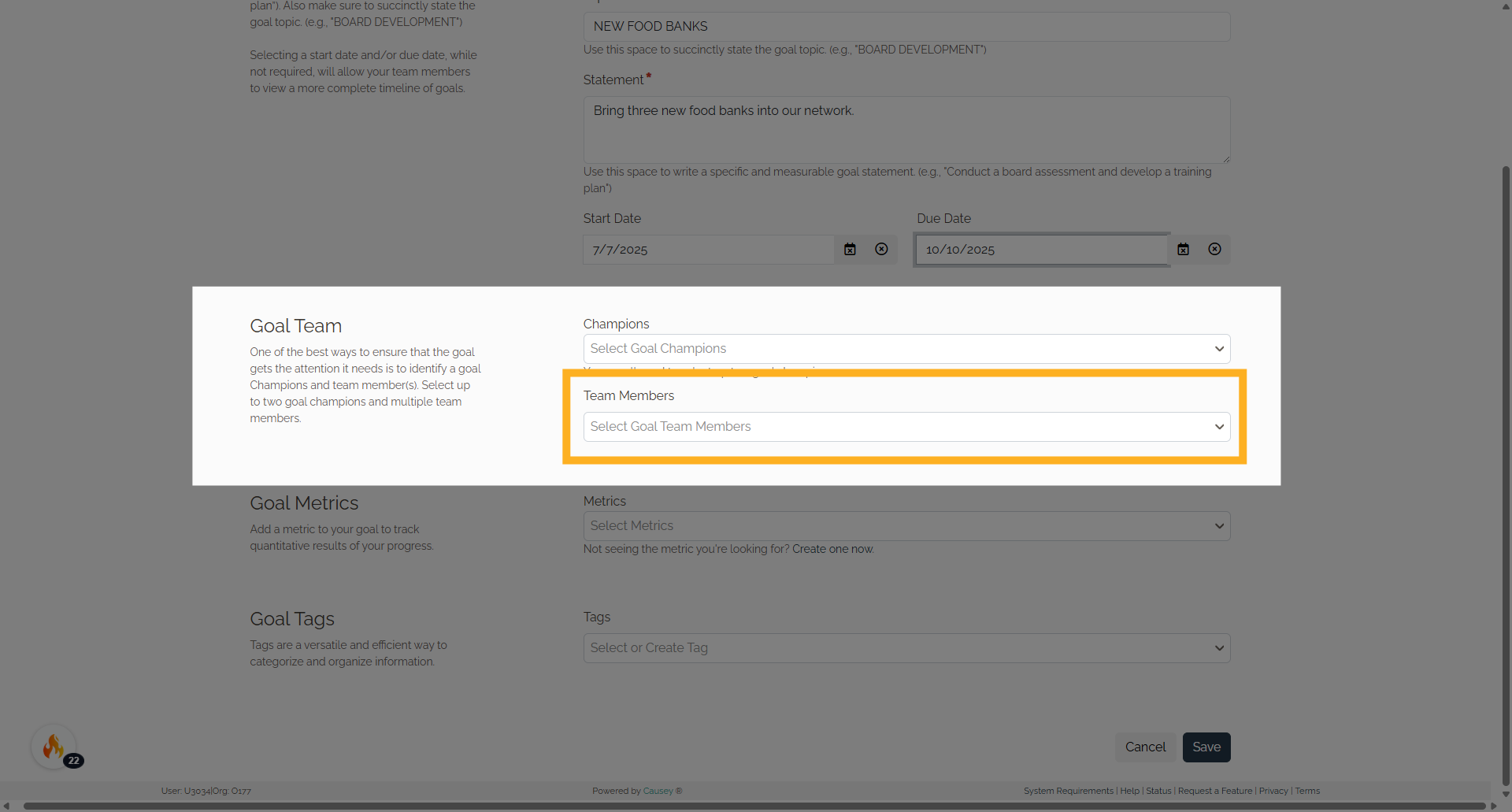Open the Request a Feature link

[1215, 791]
